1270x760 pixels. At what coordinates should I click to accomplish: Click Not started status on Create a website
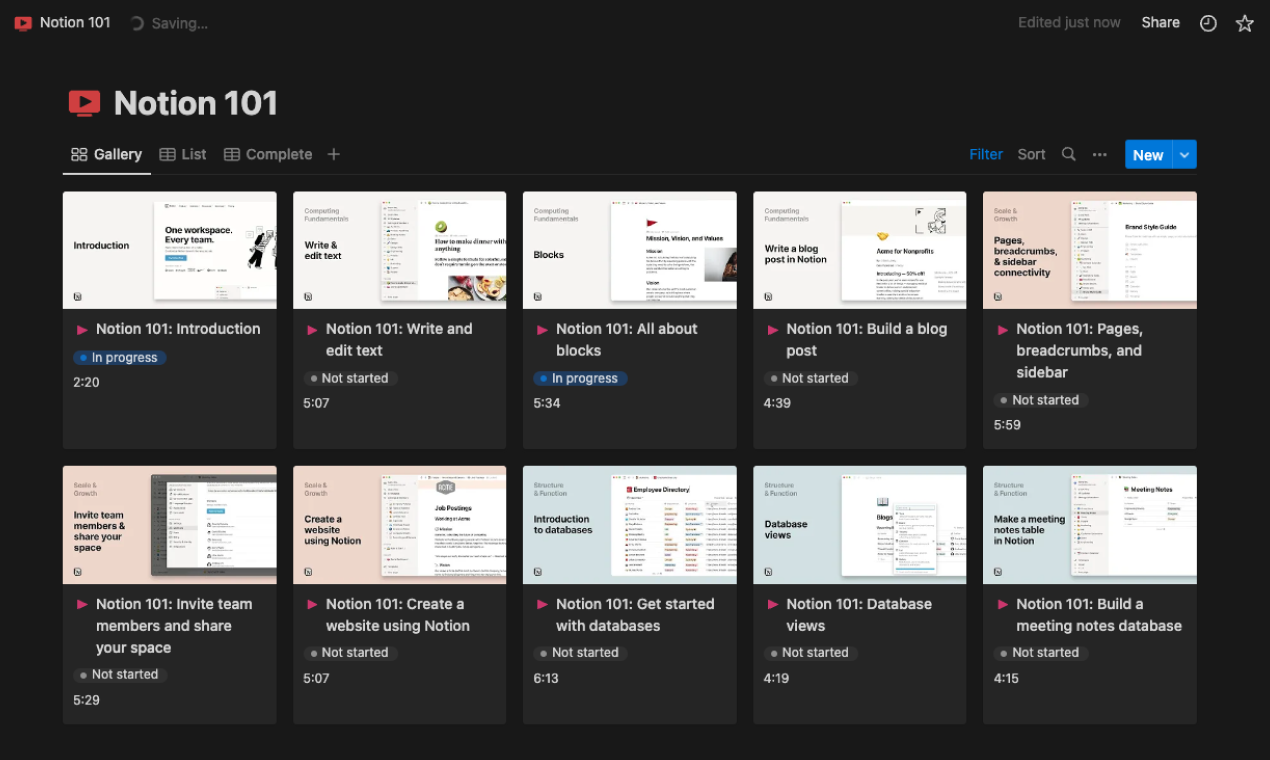351,653
